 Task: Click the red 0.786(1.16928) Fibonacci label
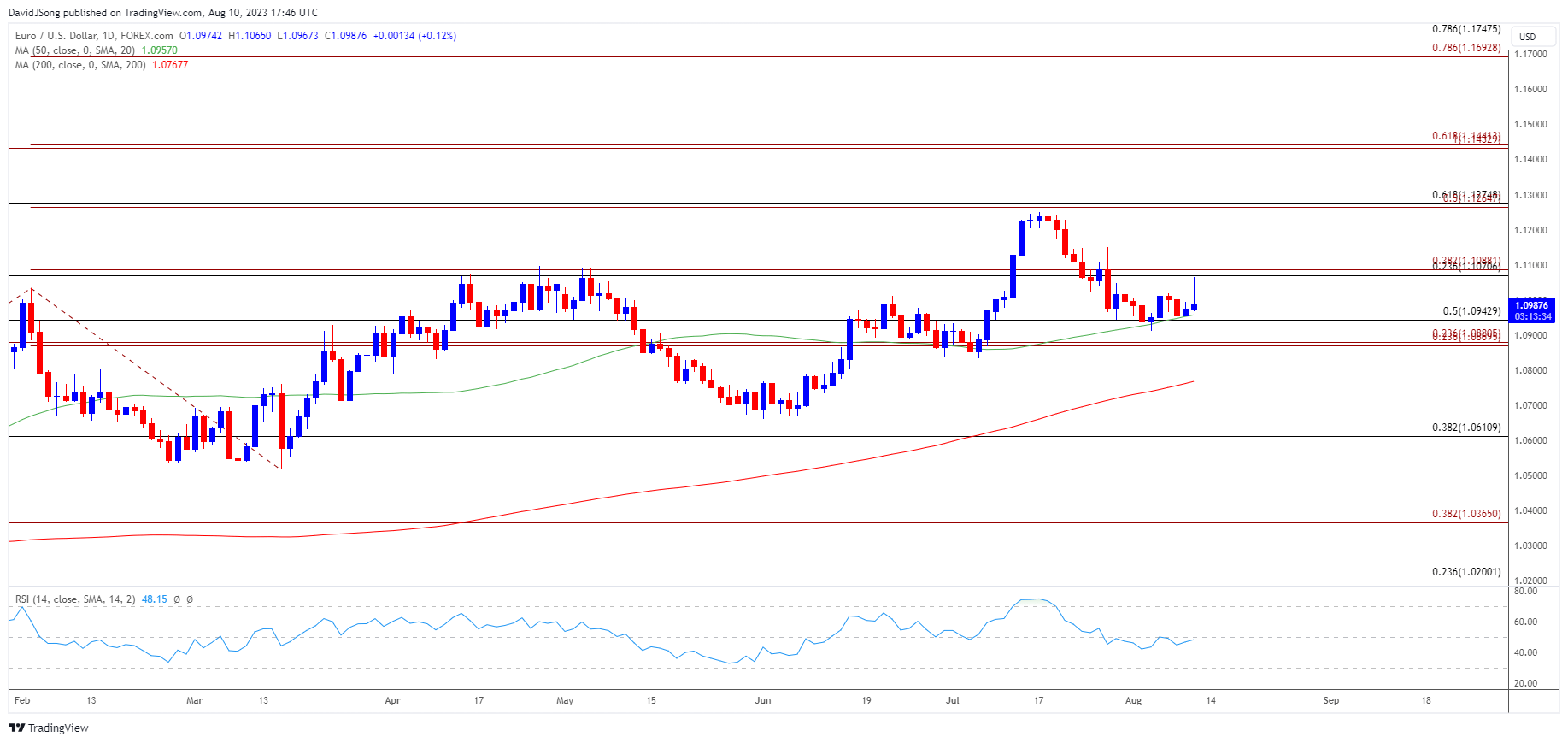point(1466,48)
